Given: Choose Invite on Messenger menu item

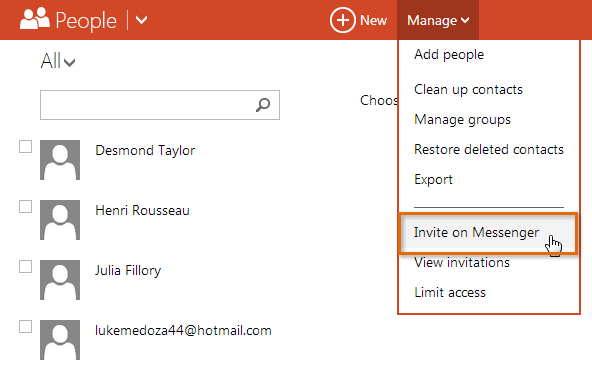Looking at the screenshot, I should tap(489, 233).
